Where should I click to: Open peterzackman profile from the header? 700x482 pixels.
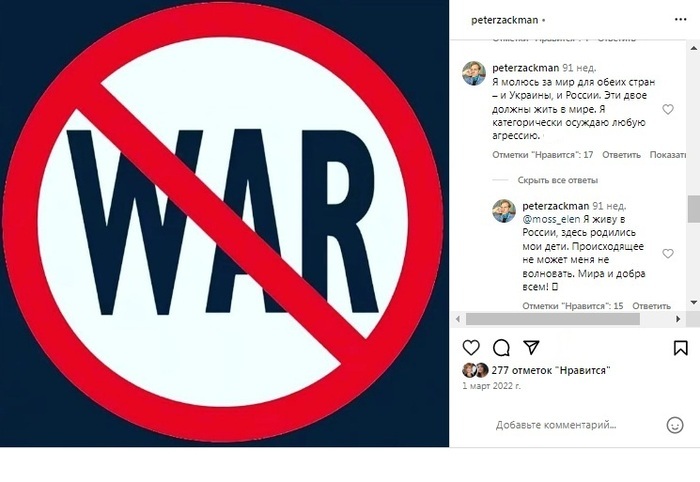[x=504, y=20]
